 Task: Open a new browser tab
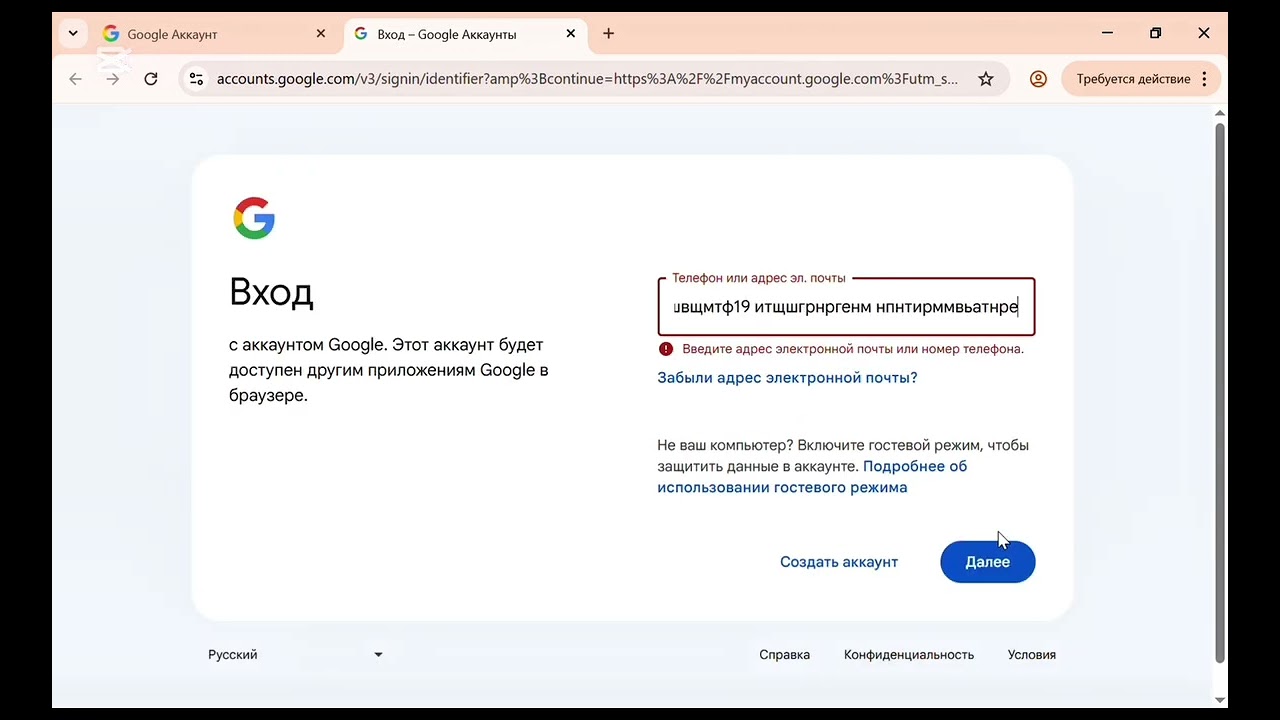tap(608, 33)
